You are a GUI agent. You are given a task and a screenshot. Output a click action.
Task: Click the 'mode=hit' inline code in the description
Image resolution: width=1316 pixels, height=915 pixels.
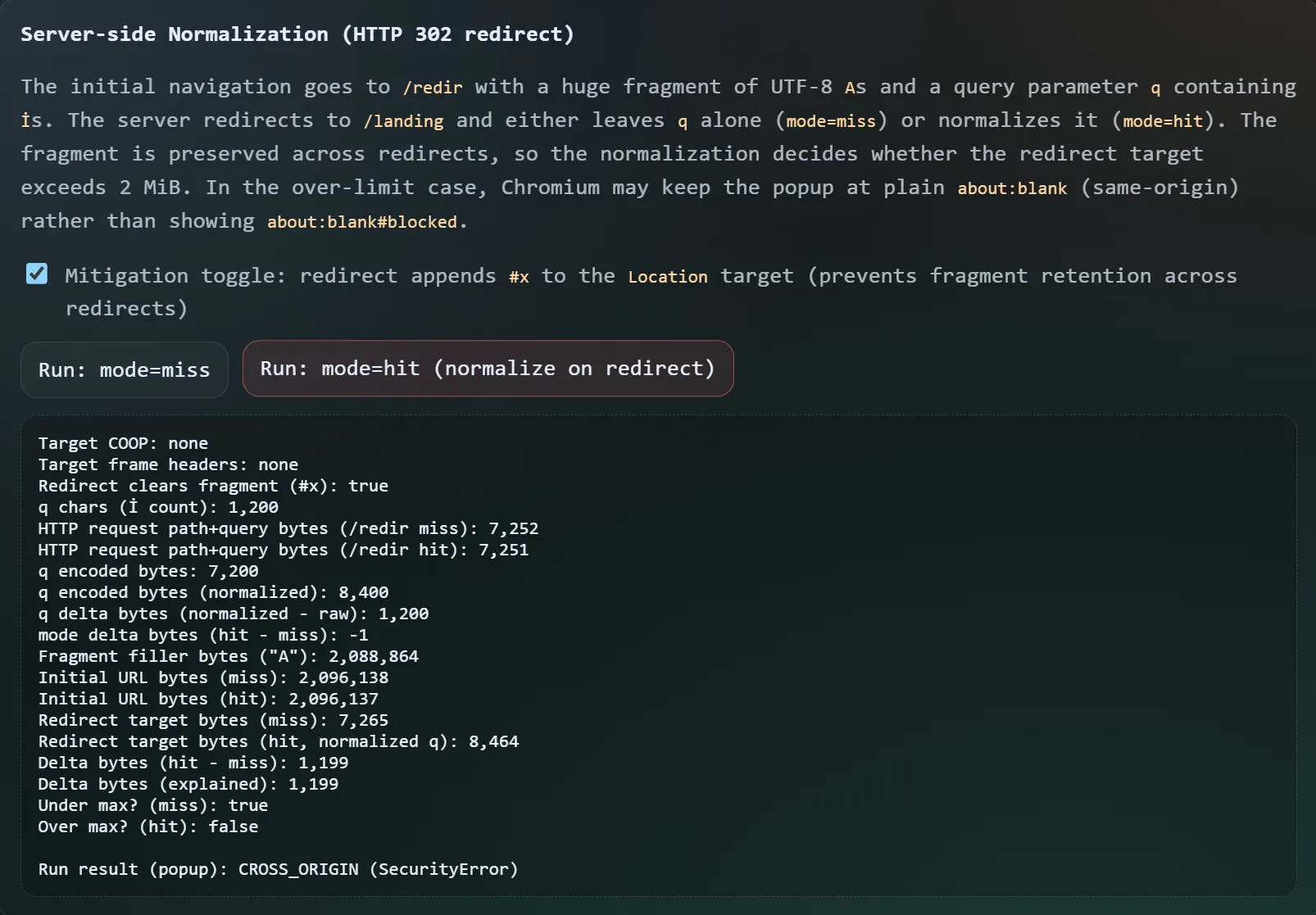[1163, 121]
